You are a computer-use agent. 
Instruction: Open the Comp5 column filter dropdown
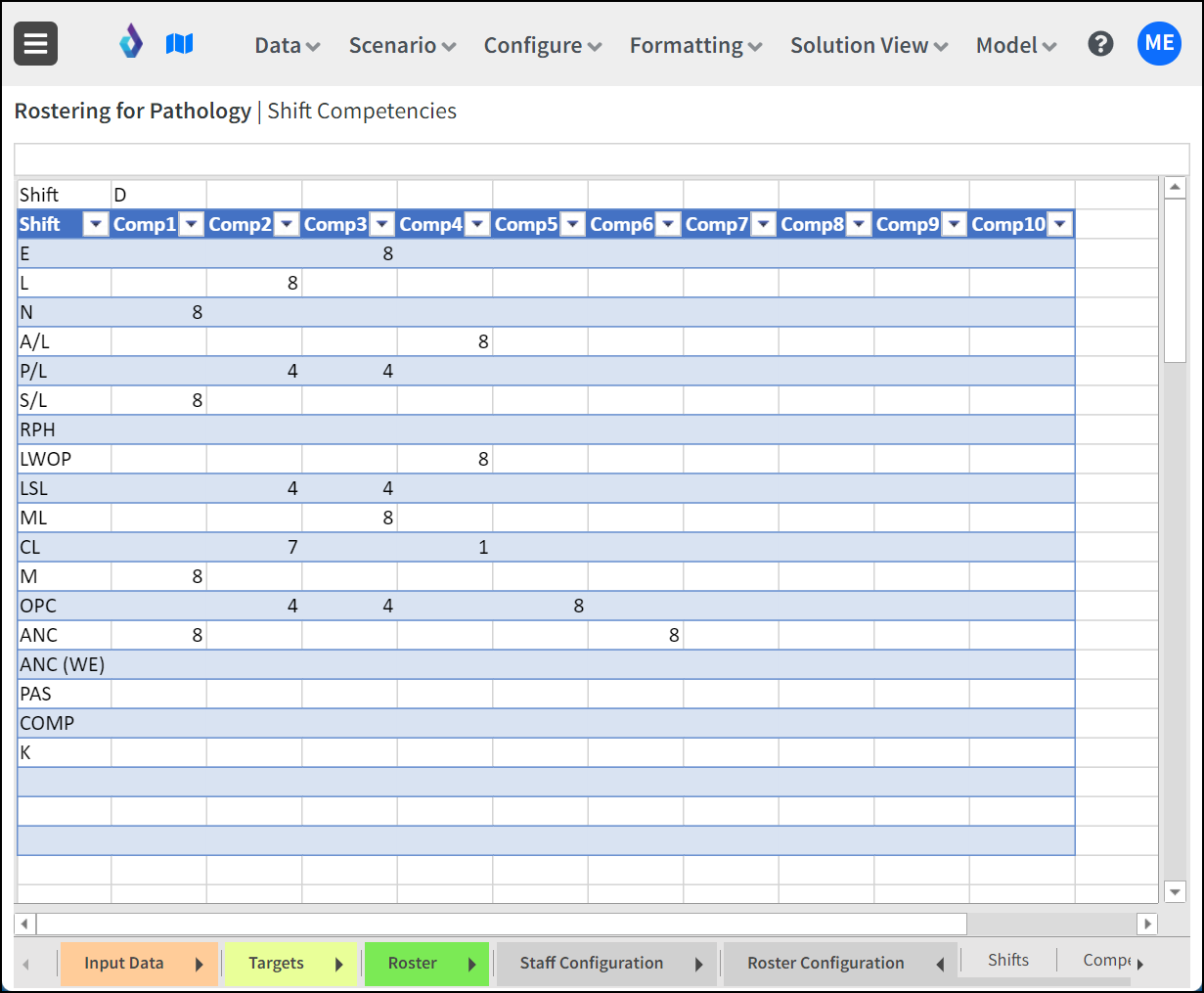[x=573, y=224]
